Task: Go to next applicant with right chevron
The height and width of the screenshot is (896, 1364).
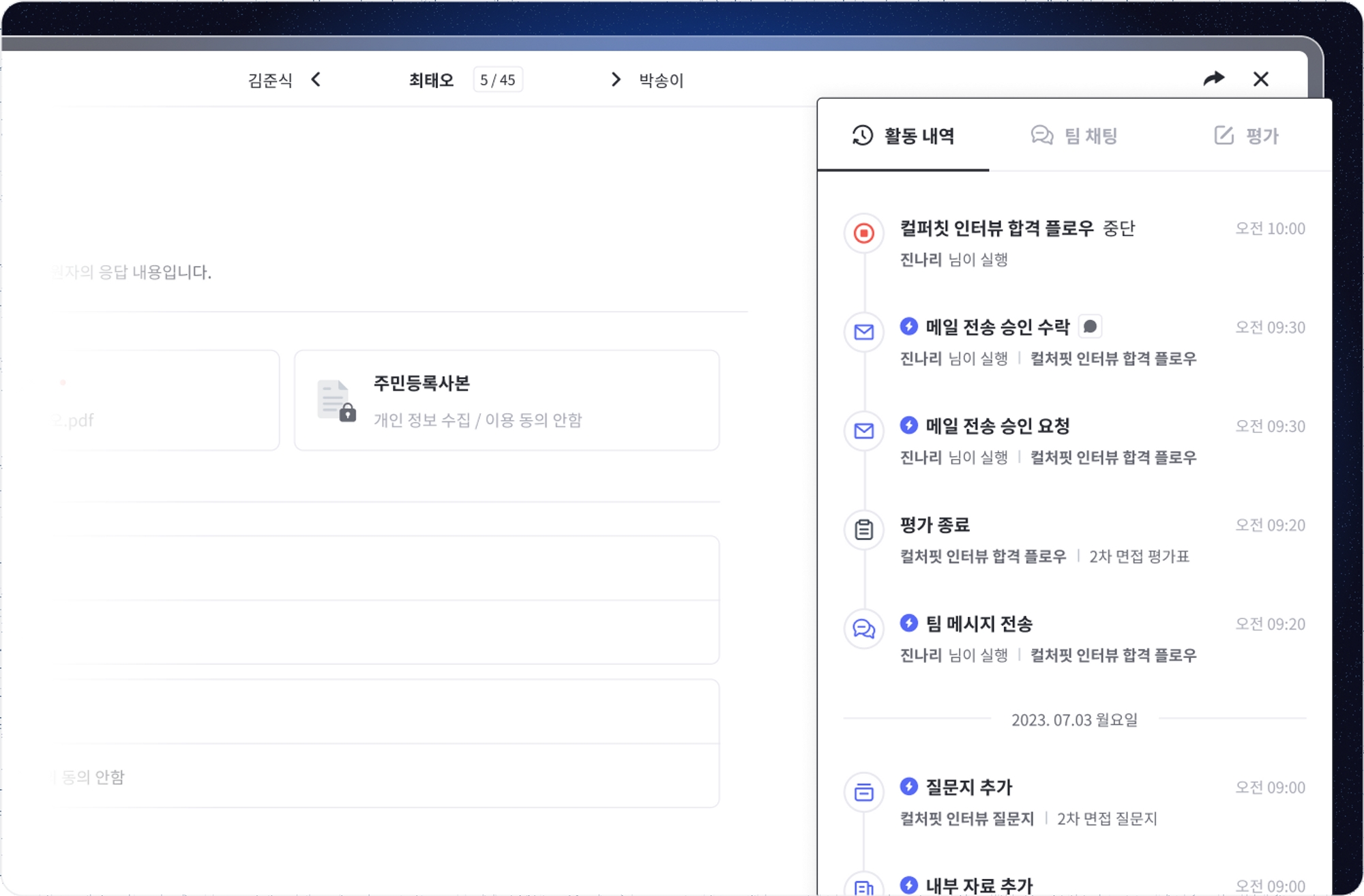Action: [616, 80]
